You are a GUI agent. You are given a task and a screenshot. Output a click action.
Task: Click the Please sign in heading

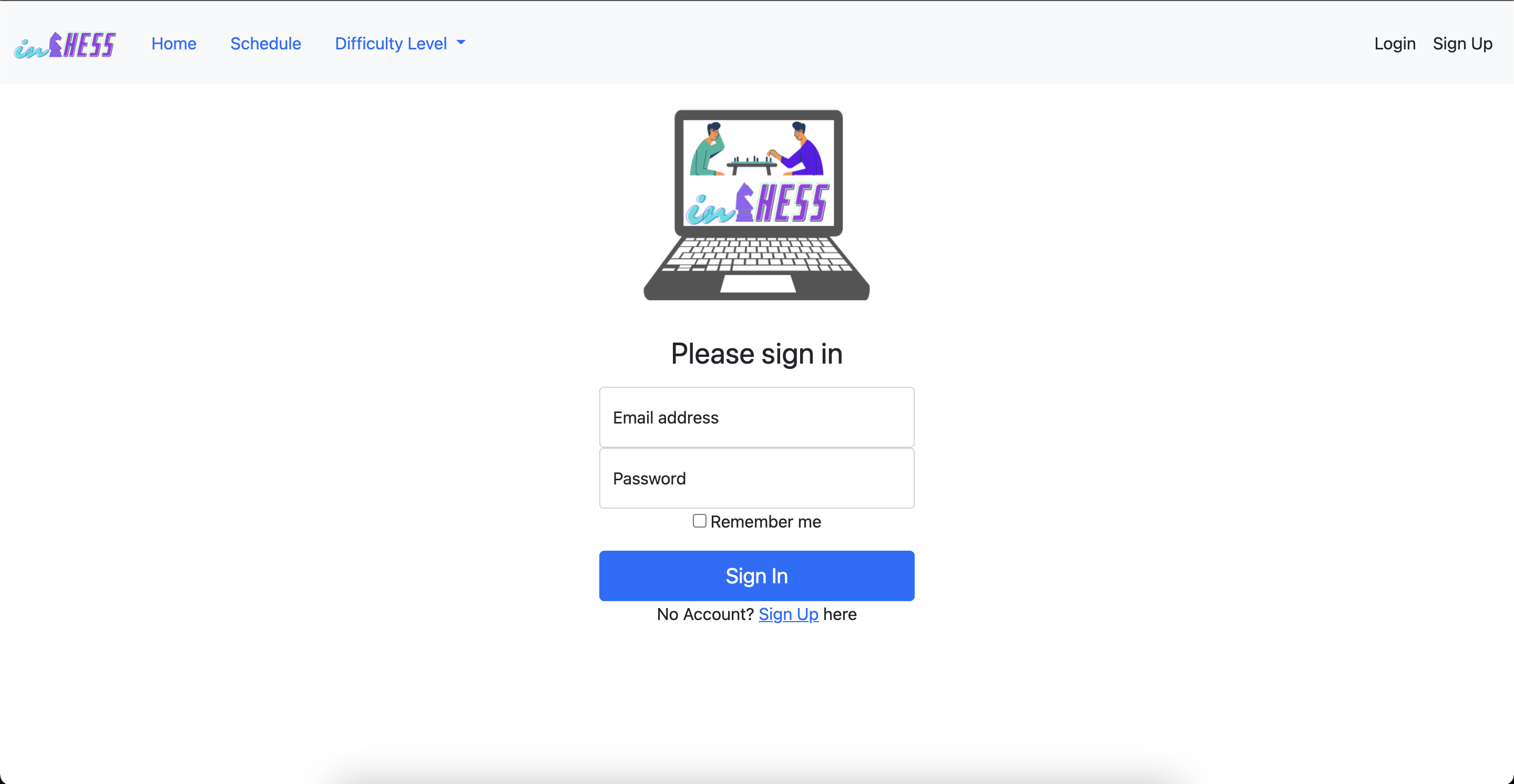[x=756, y=354]
